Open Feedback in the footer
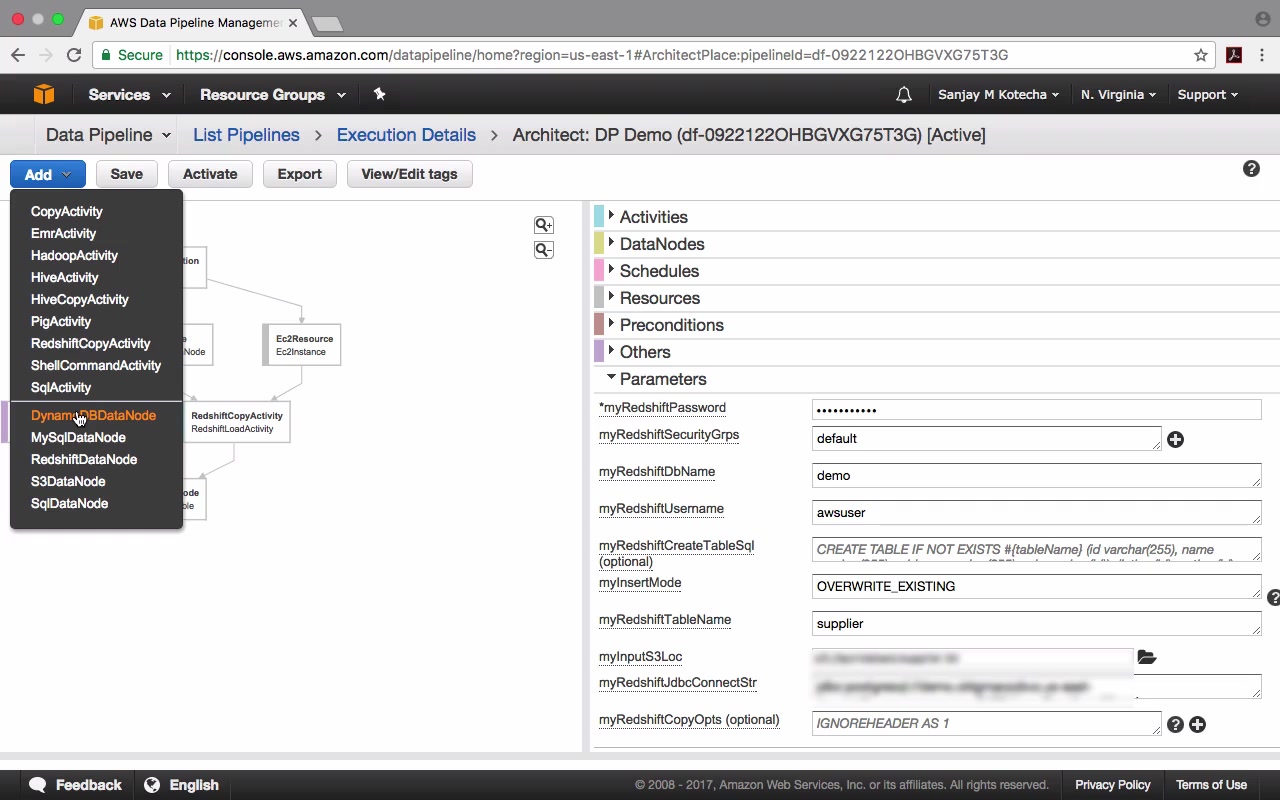1280x800 pixels. [x=76, y=785]
